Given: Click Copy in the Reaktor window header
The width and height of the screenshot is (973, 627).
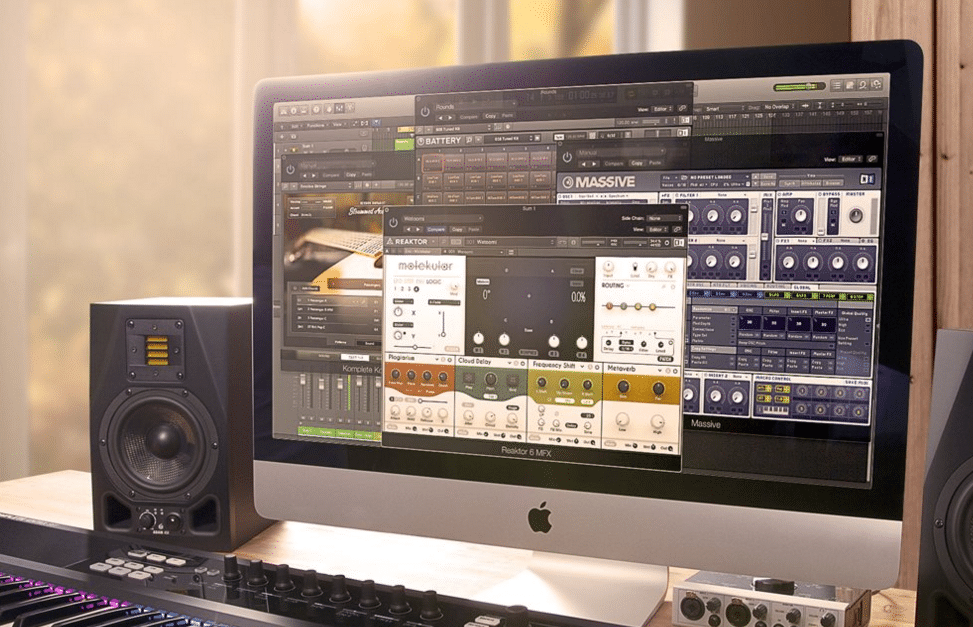Looking at the screenshot, I should (457, 230).
